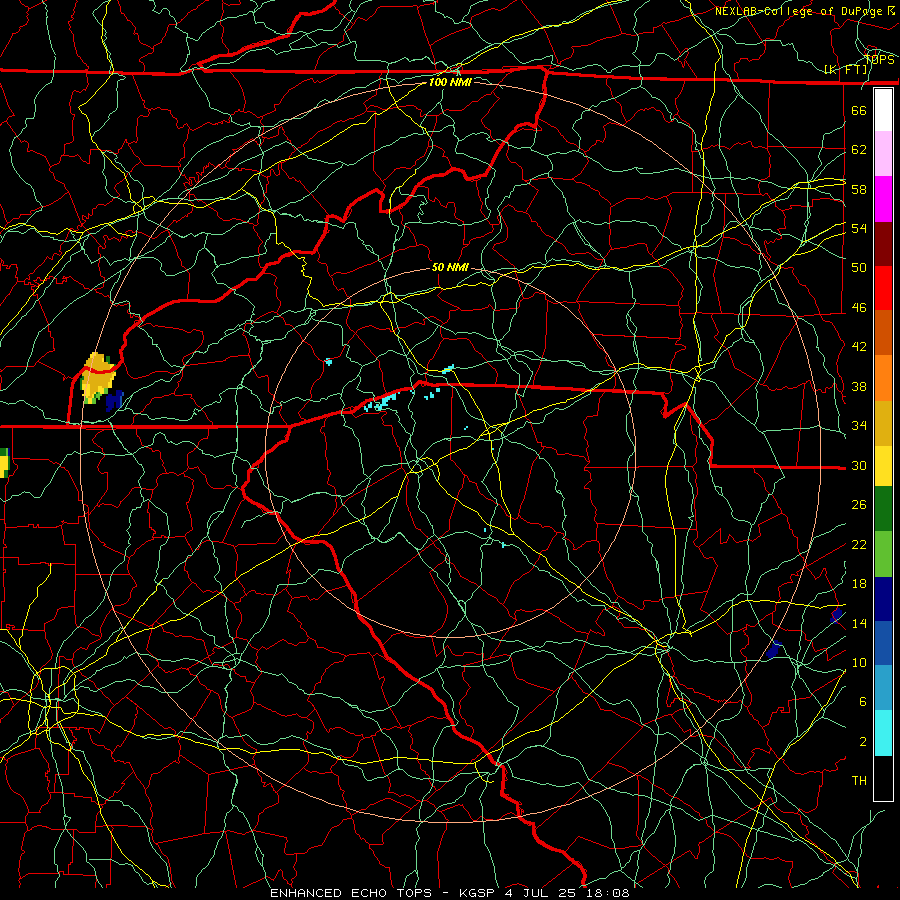Click the dark green legend band

(x=883, y=509)
